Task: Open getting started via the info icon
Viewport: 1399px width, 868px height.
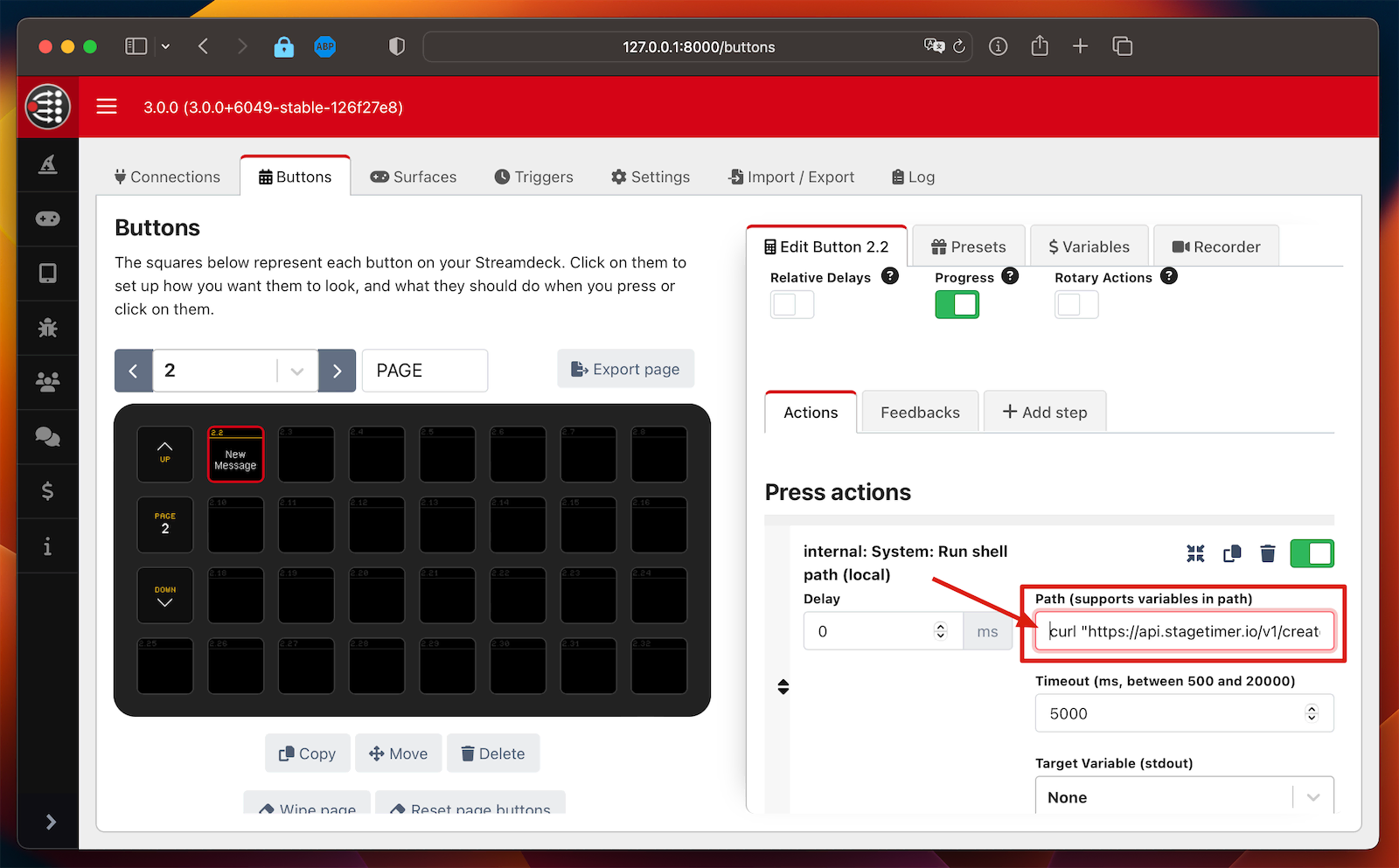Action: pyautogui.click(x=48, y=545)
